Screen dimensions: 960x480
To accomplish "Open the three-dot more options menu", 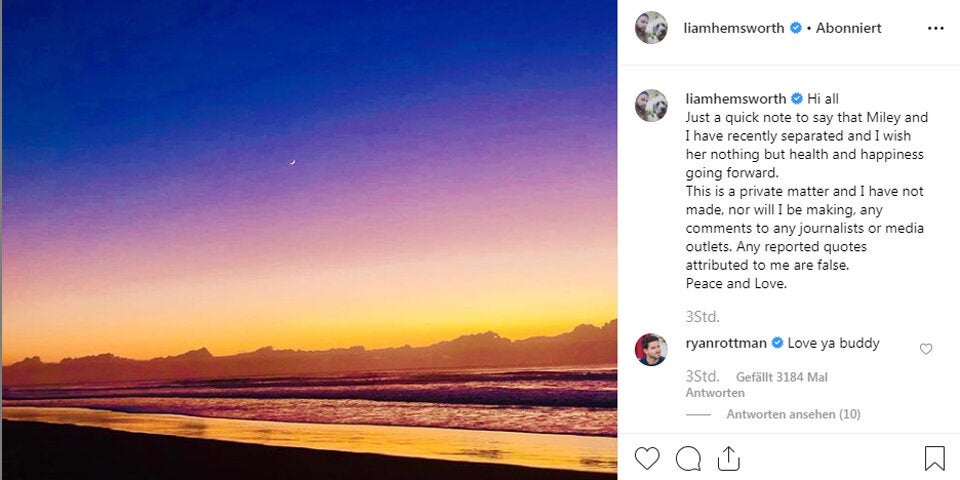I will click(x=935, y=28).
